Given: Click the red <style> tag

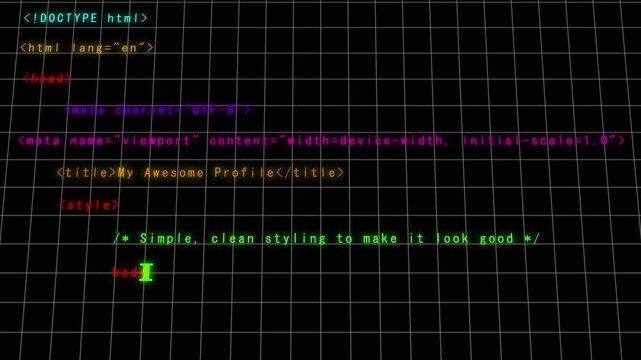Looking at the screenshot, I should click(89, 205).
